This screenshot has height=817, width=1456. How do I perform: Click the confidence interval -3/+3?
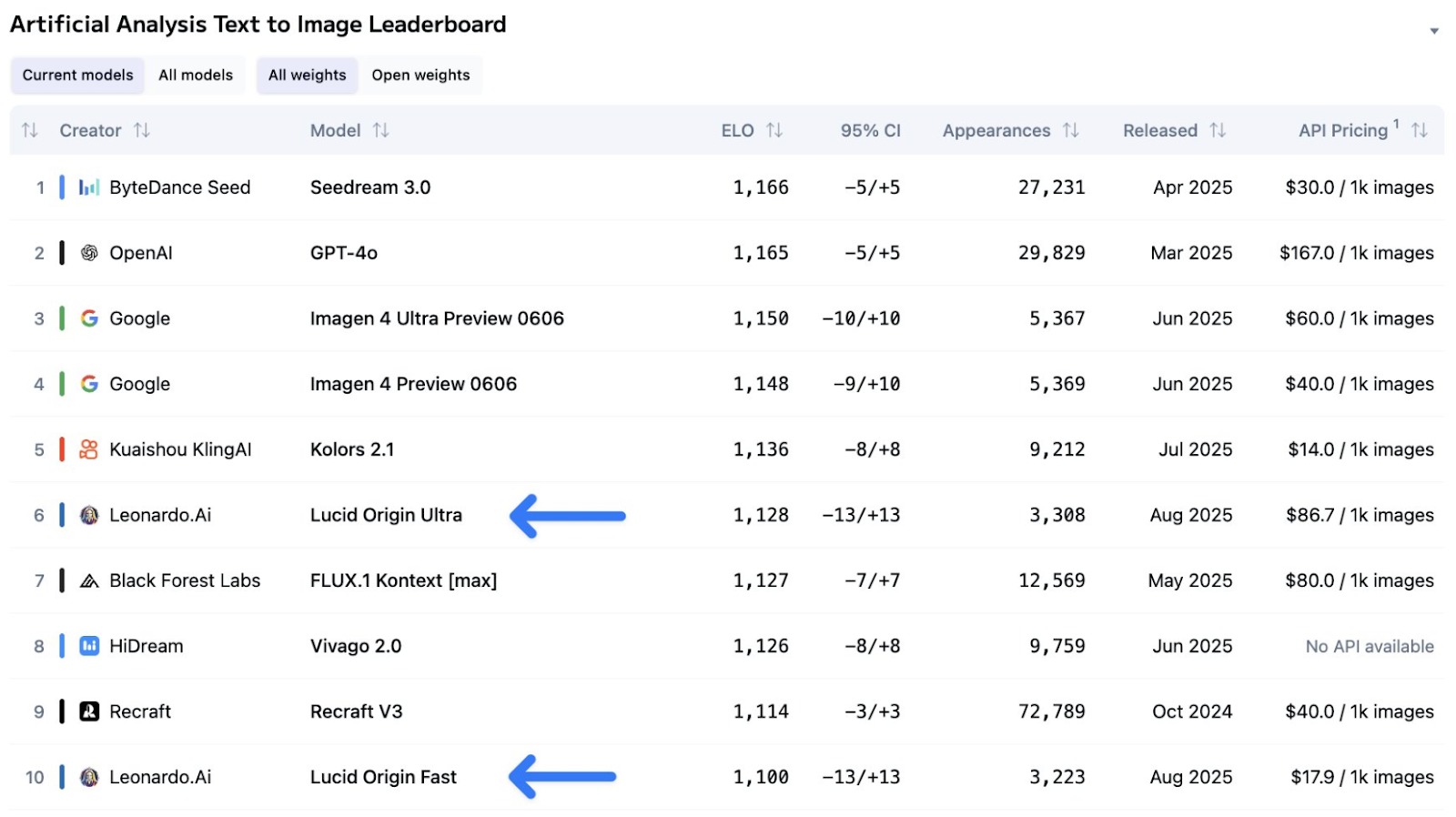pos(872,711)
